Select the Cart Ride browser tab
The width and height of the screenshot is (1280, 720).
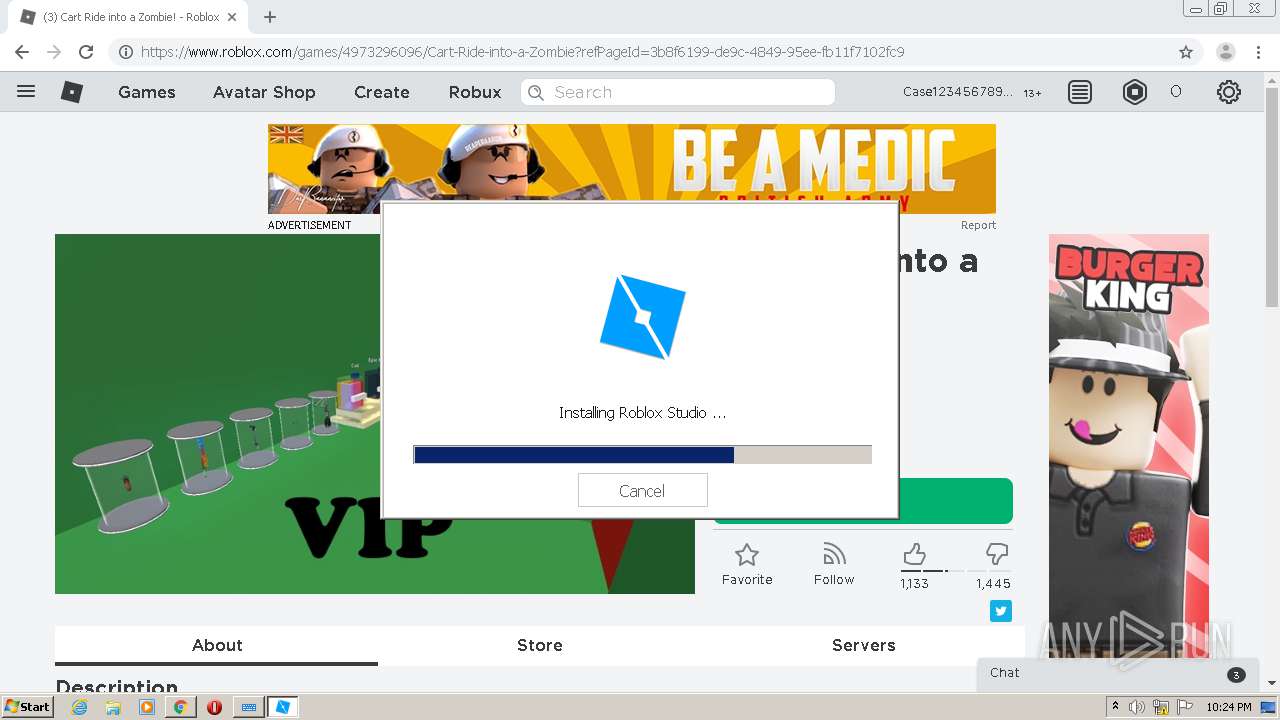pos(130,17)
